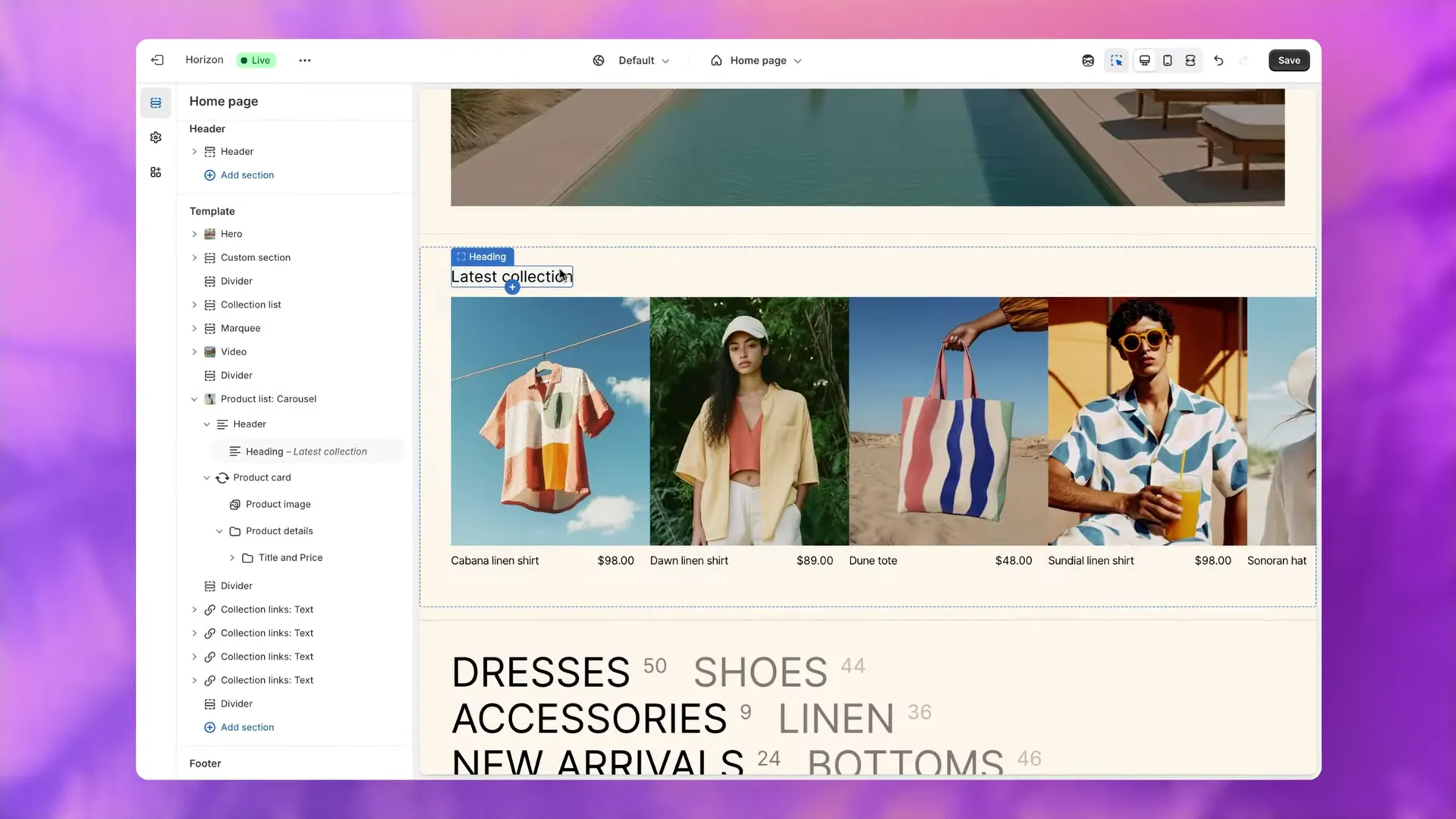
Task: Click the SHOES collection link
Action: pos(760,672)
